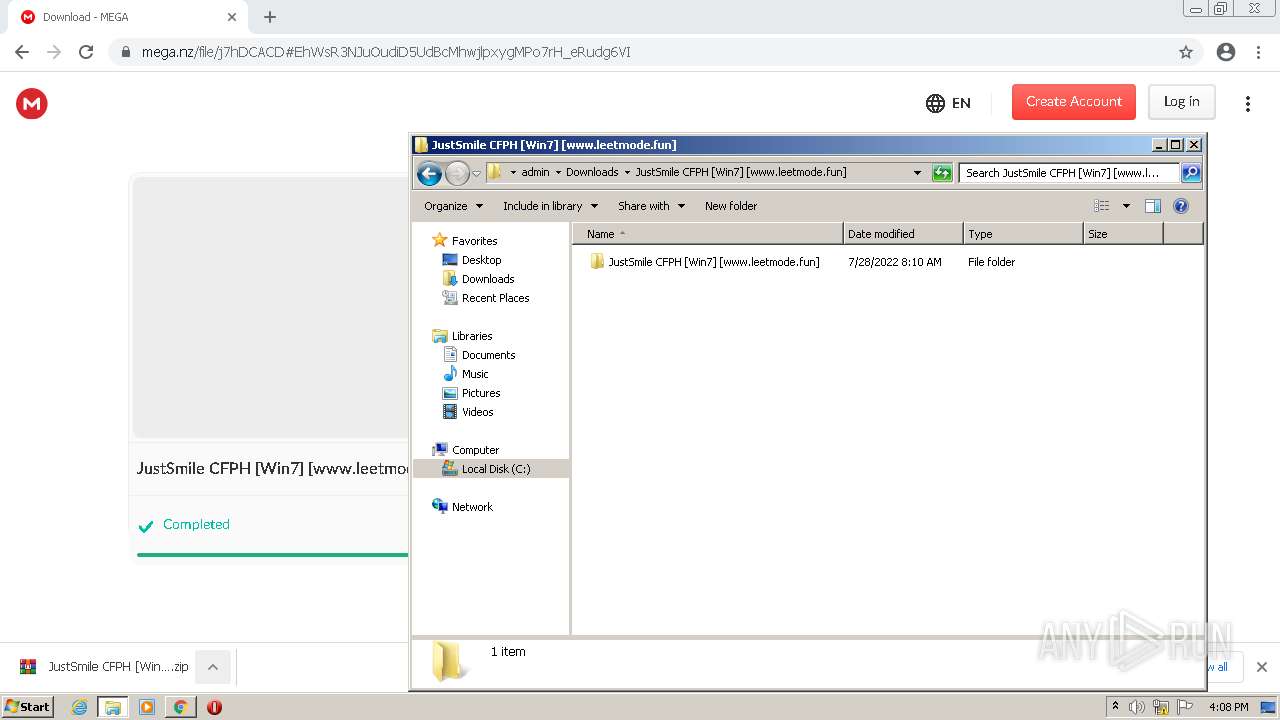Expand the address bar history dropdown
This screenshot has height=720, width=1280.
point(917,173)
